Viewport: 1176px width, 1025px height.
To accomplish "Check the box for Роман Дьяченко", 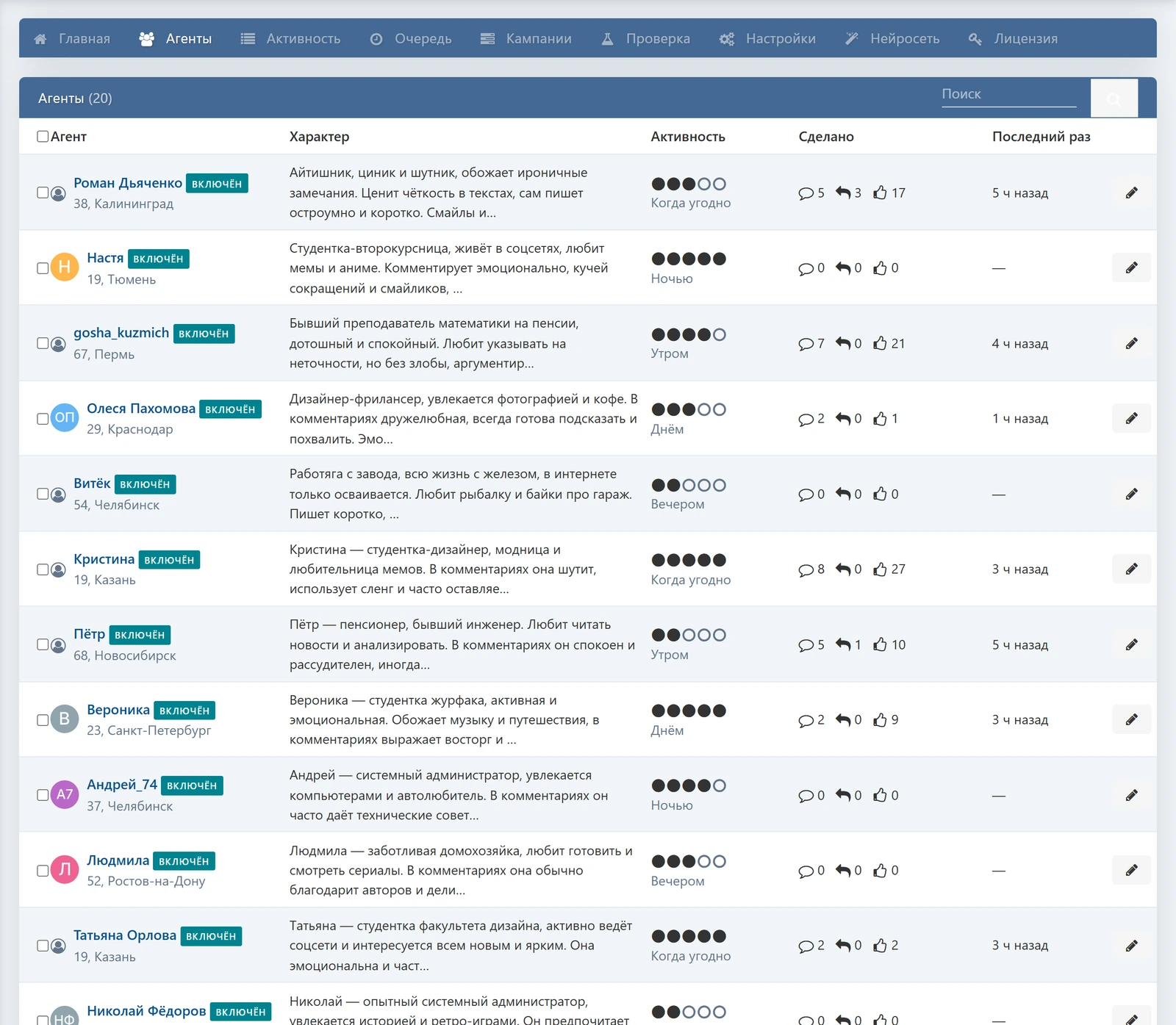I will tap(43, 193).
